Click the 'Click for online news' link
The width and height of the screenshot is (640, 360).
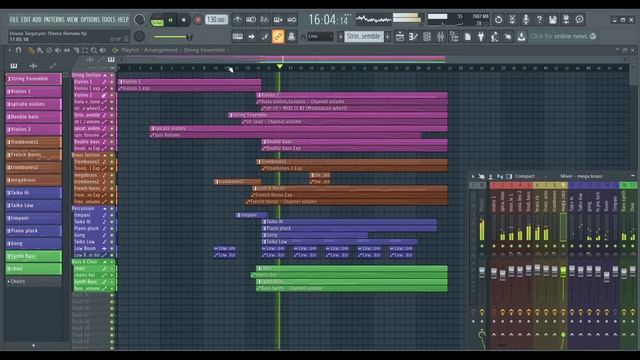pos(558,36)
